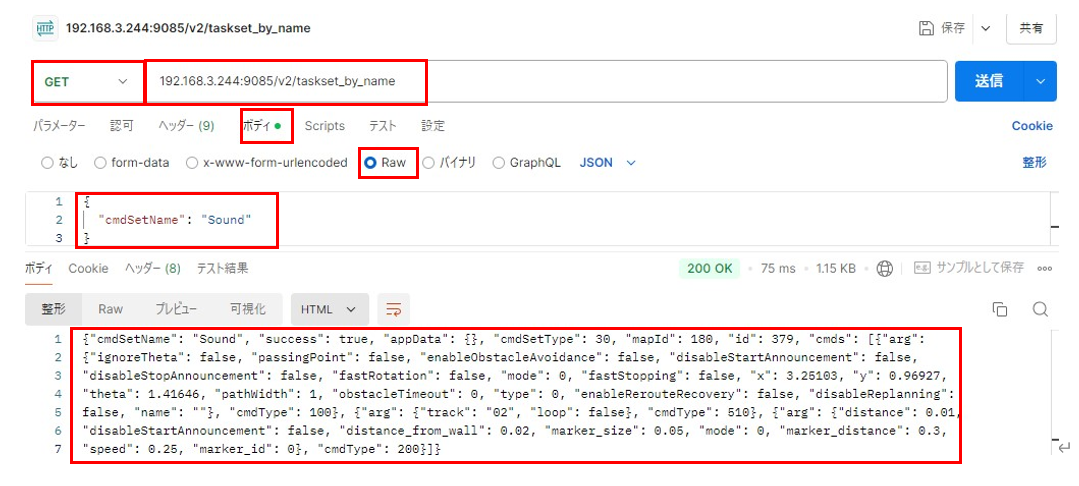1079x486 pixels.
Task: Click the globe network icon in status bar
Action: [x=884, y=268]
